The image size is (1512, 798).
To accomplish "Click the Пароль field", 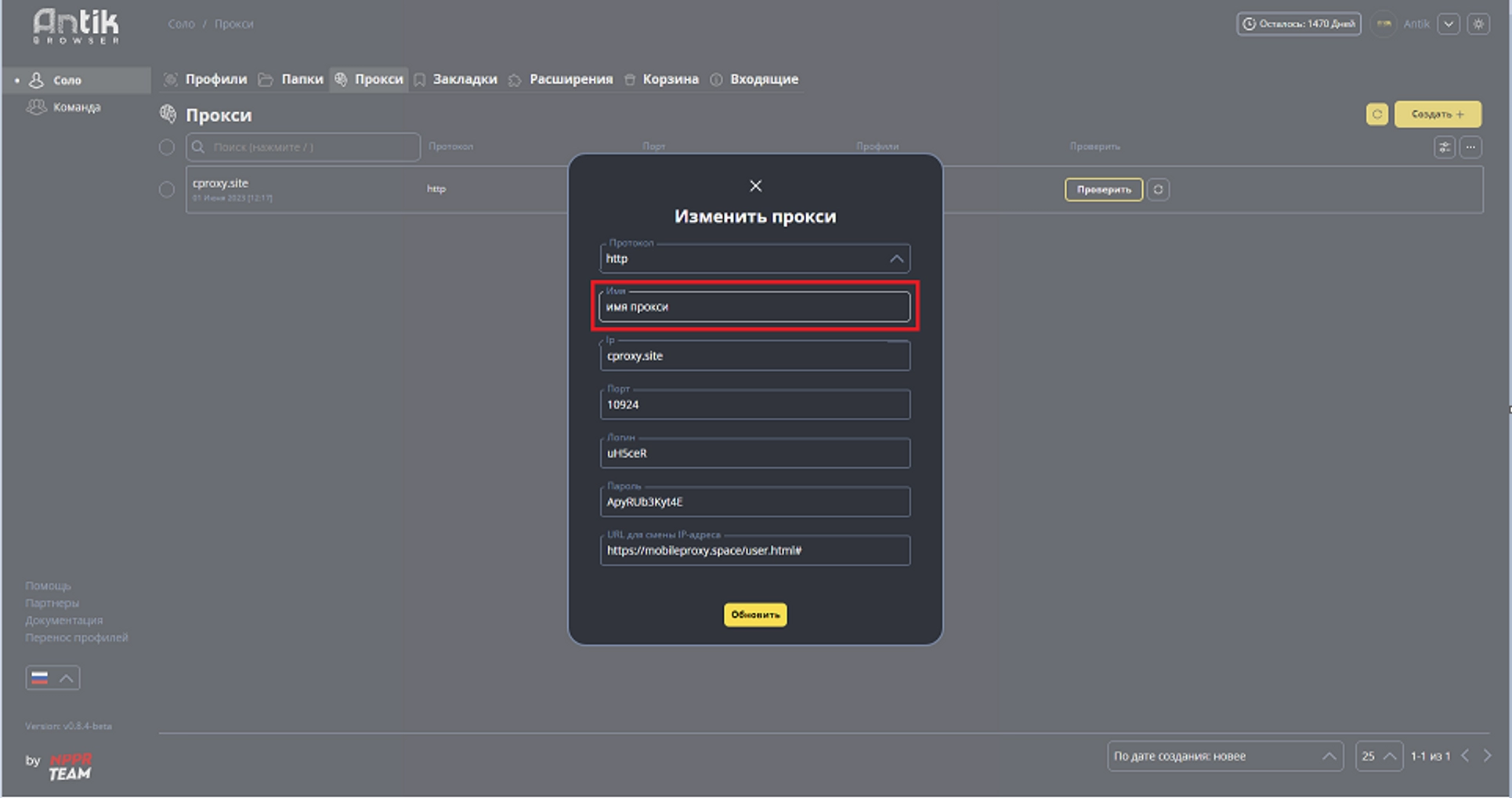I will pyautogui.click(x=755, y=502).
